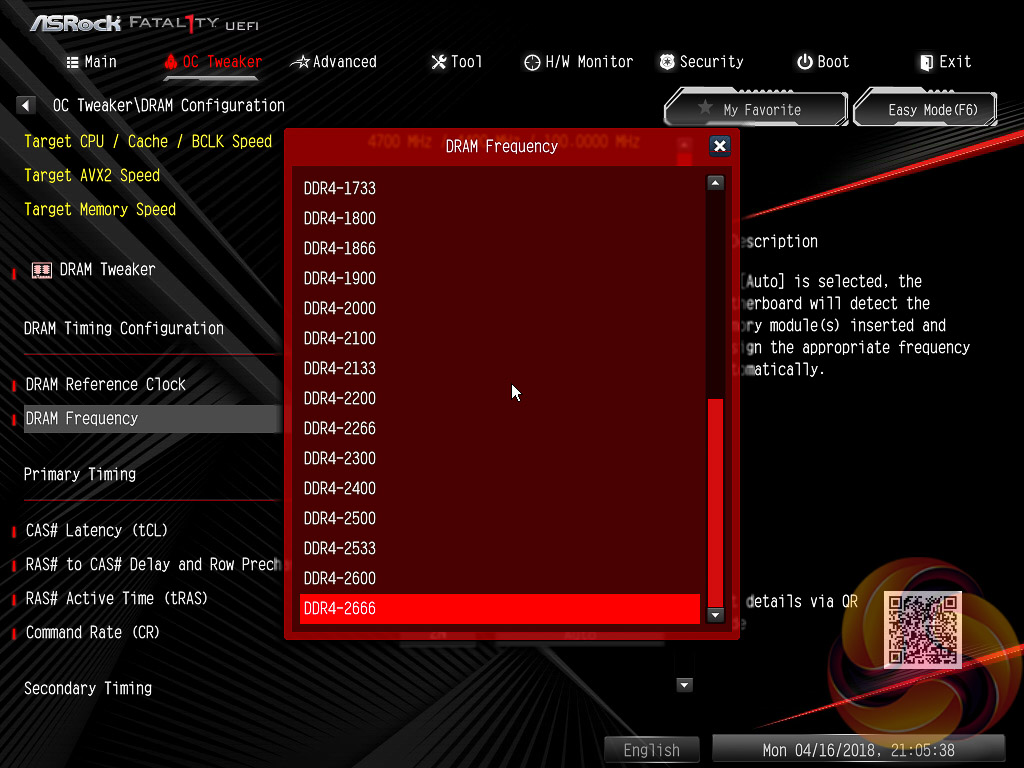1024x768 pixels.
Task: Click Target AVX2 Speed label
Action: coord(92,176)
